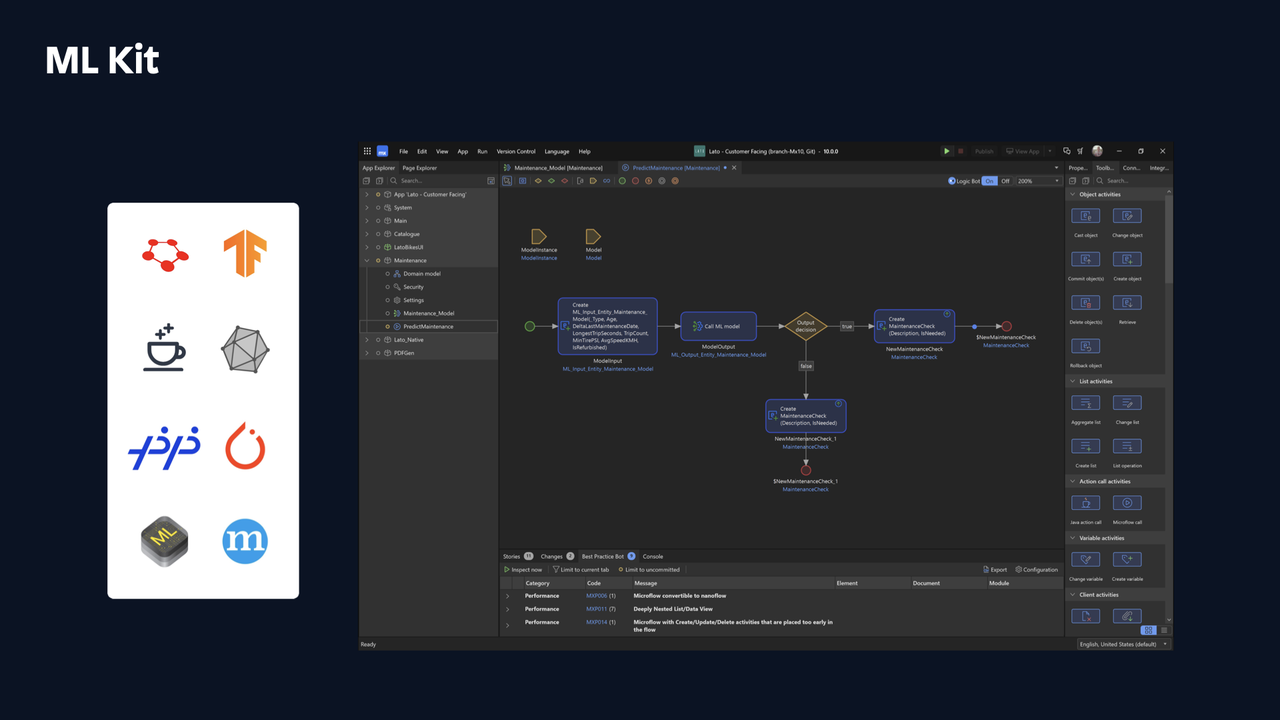The width and height of the screenshot is (1280, 720).
Task: Expand the MXP006 Performance row
Action: click(x=508, y=596)
